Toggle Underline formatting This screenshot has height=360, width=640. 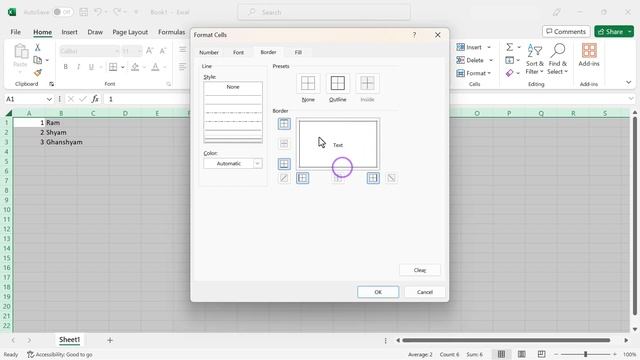click(x=91, y=67)
